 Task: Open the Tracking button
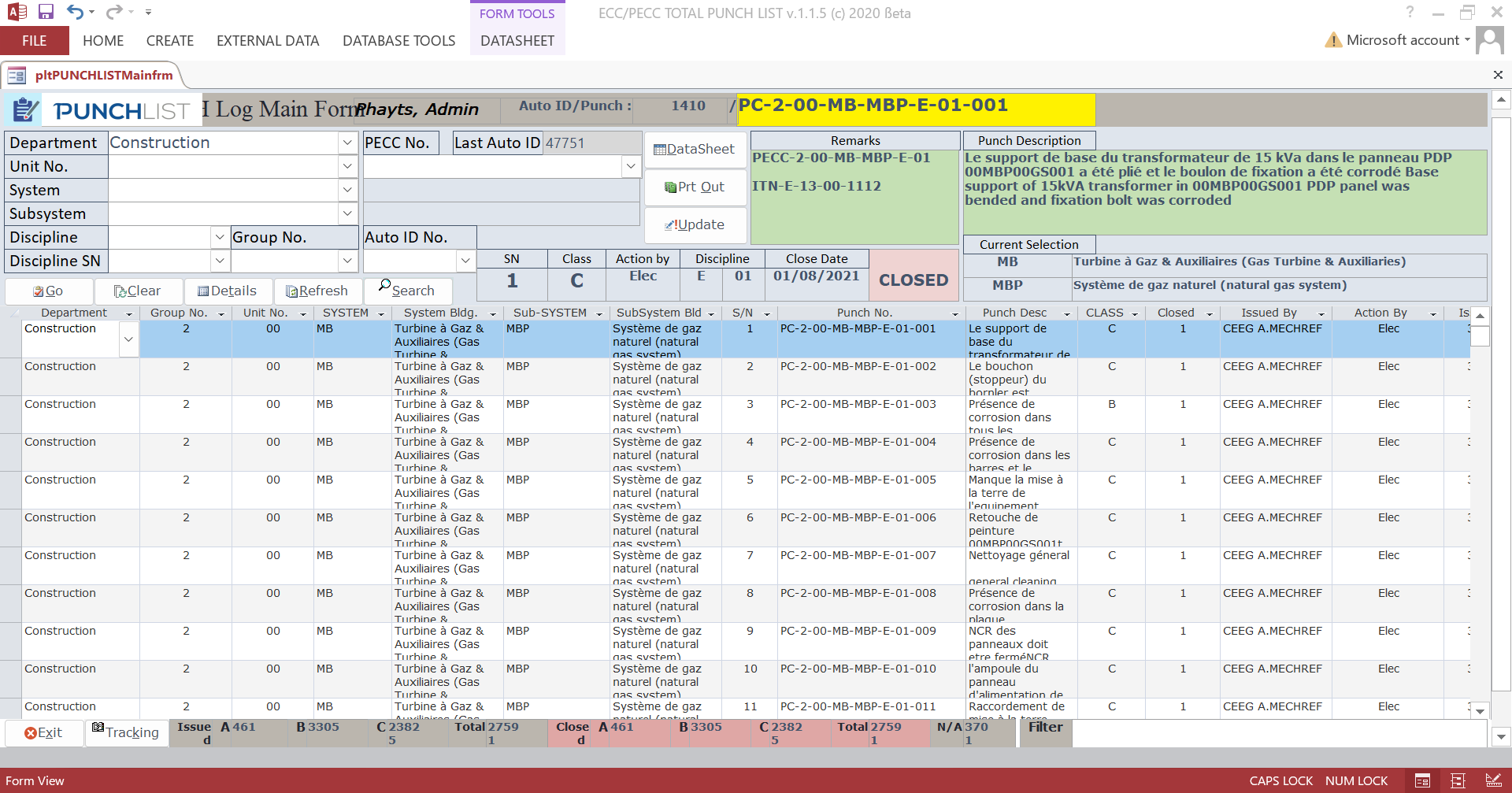point(127,733)
